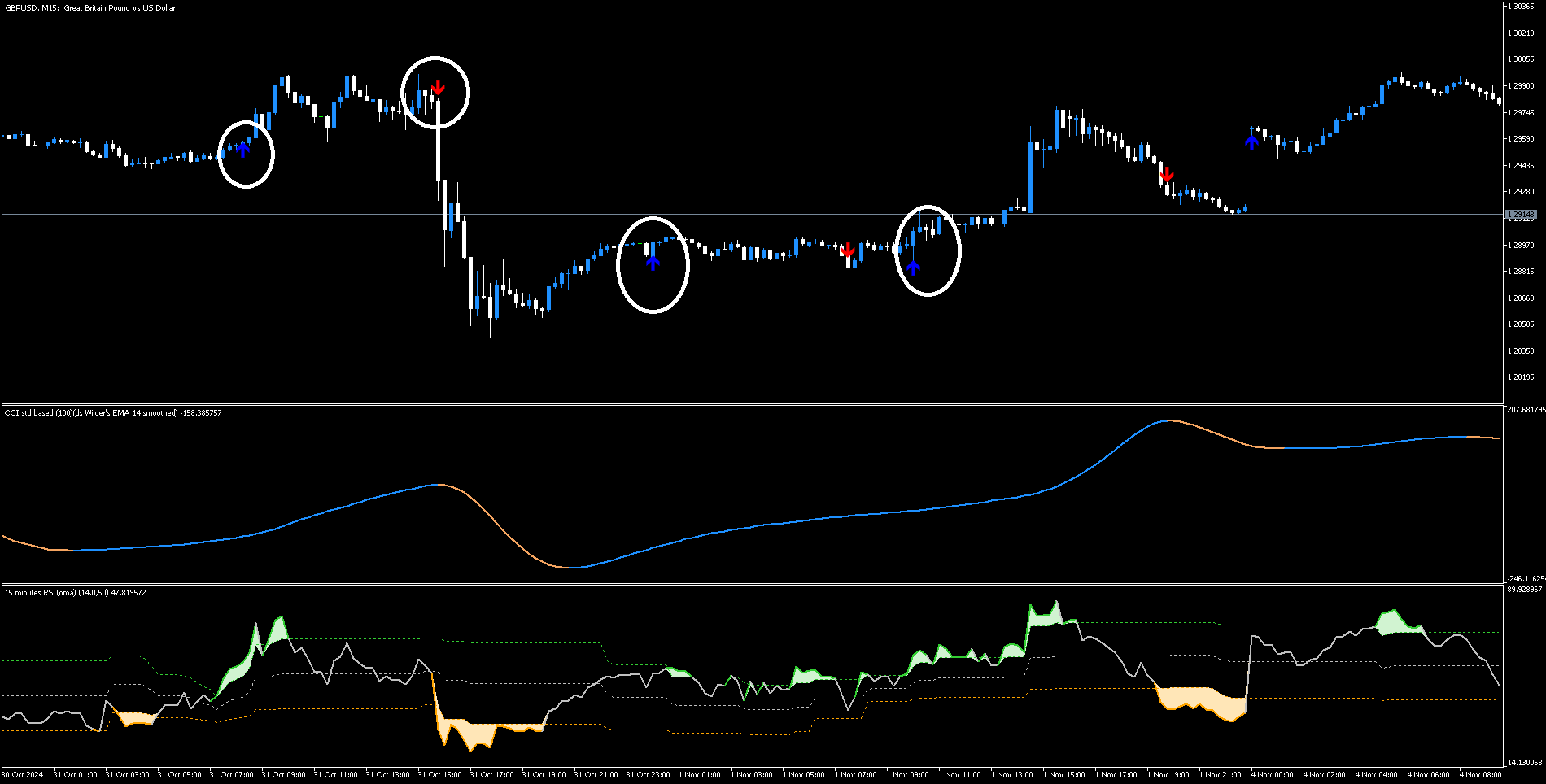The height and width of the screenshot is (784, 1546).
Task: Click the 30 Oct 2024 date label
Action: pyautogui.click(x=23, y=775)
